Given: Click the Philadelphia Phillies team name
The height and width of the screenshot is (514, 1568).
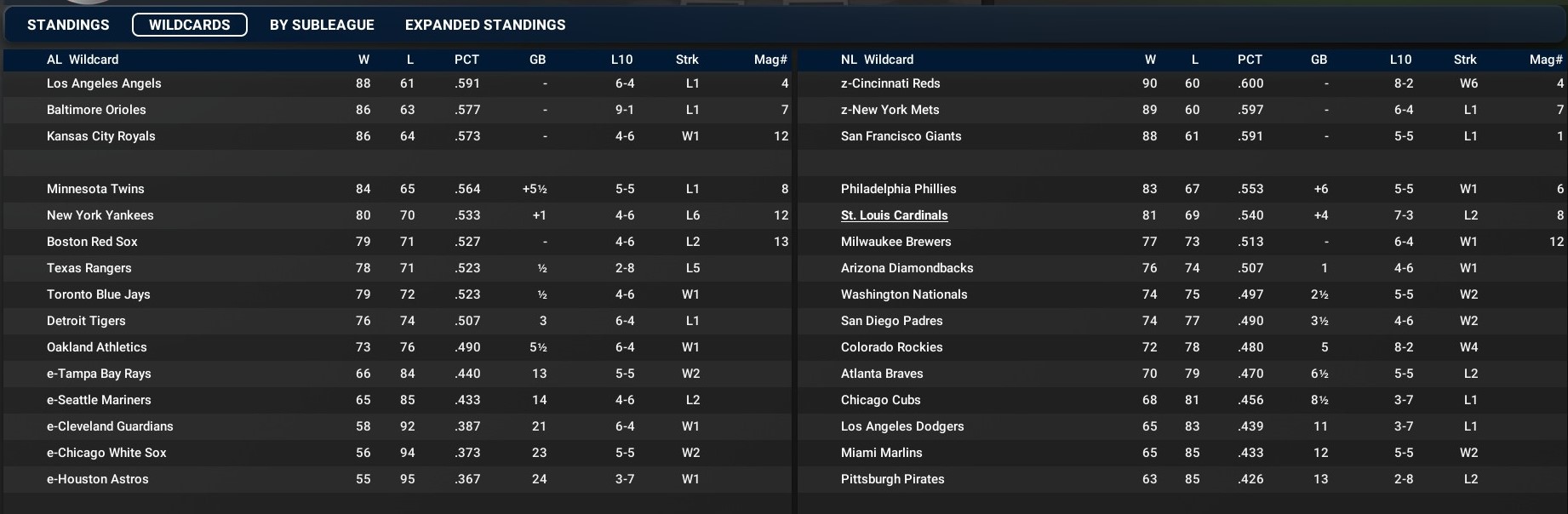Looking at the screenshot, I should click(x=898, y=189).
